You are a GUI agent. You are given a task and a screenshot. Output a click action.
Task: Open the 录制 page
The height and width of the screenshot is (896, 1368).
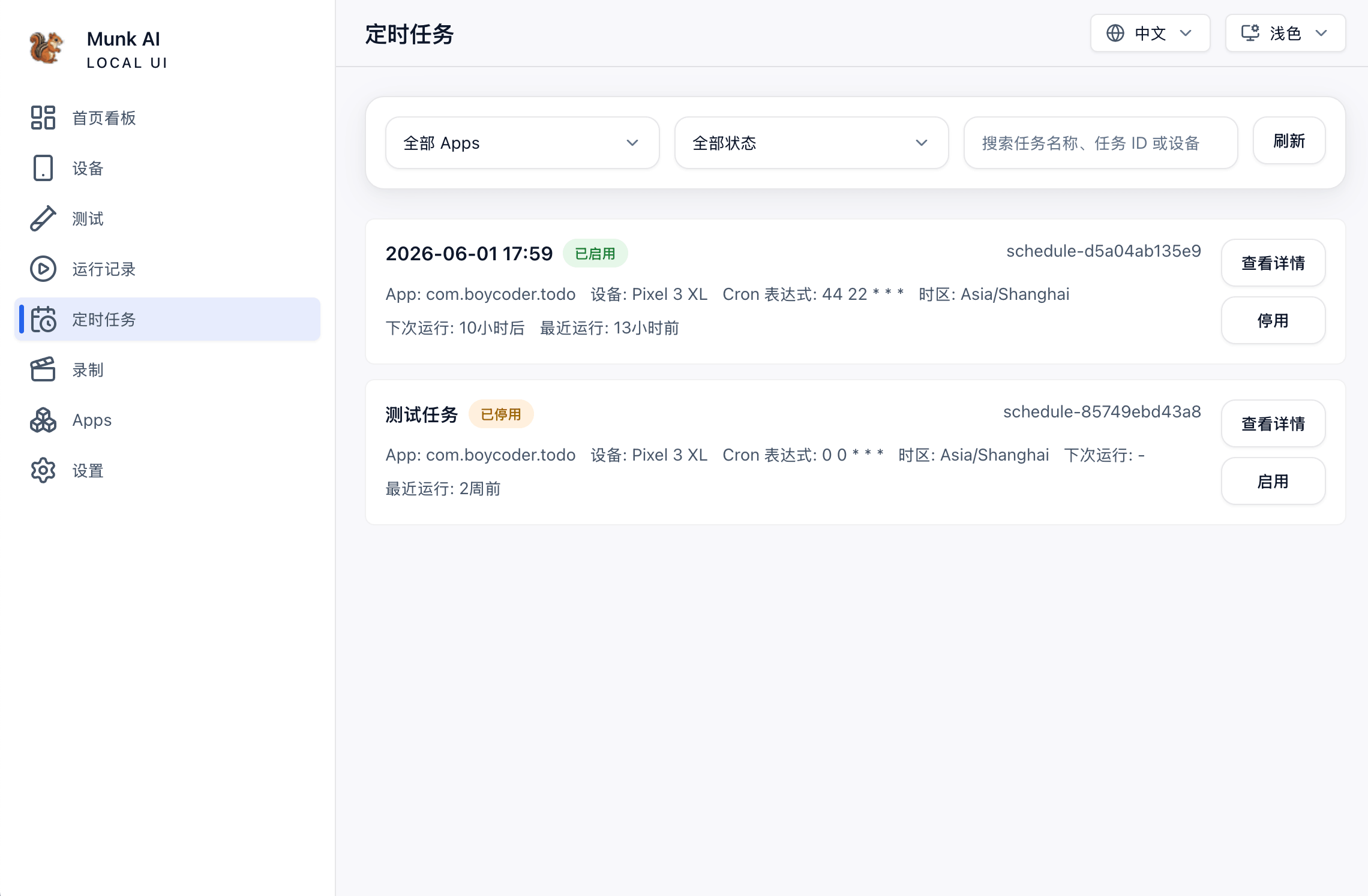point(167,369)
